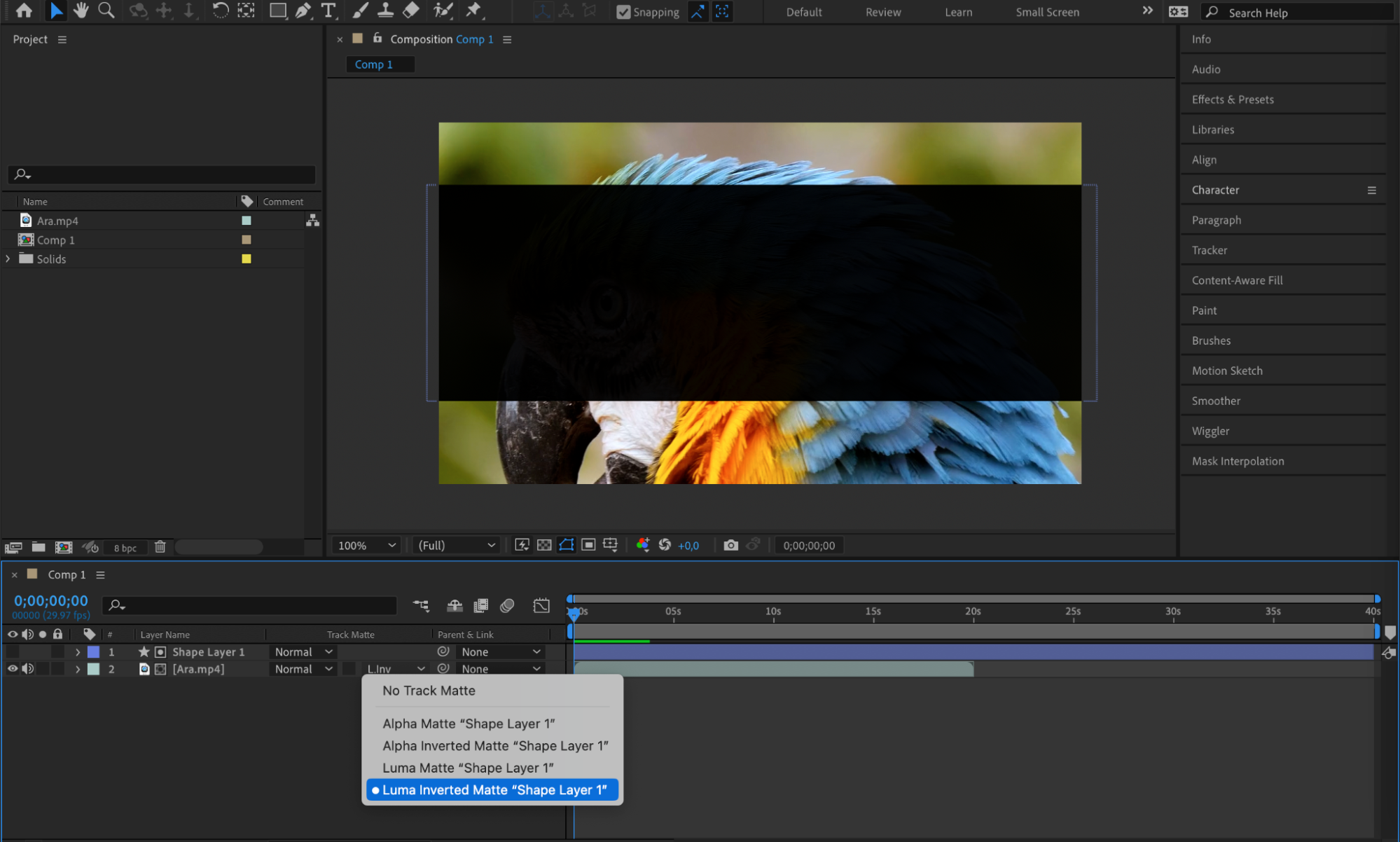The width and height of the screenshot is (1400, 842).
Task: Open the Effects & Presets panel
Action: coord(1233,99)
